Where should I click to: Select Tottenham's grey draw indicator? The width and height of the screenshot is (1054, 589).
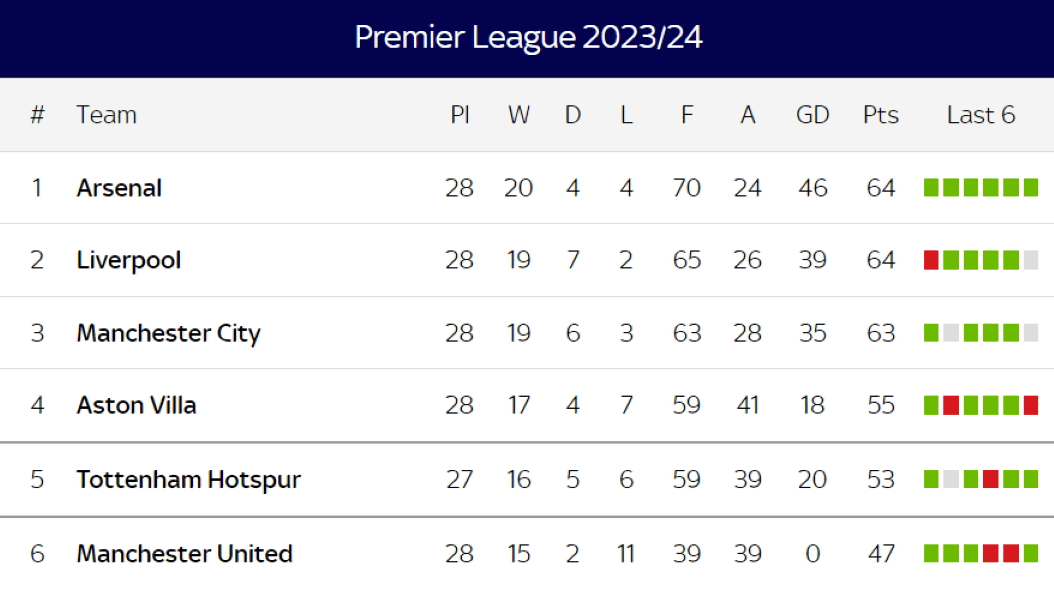pyautogui.click(x=951, y=479)
